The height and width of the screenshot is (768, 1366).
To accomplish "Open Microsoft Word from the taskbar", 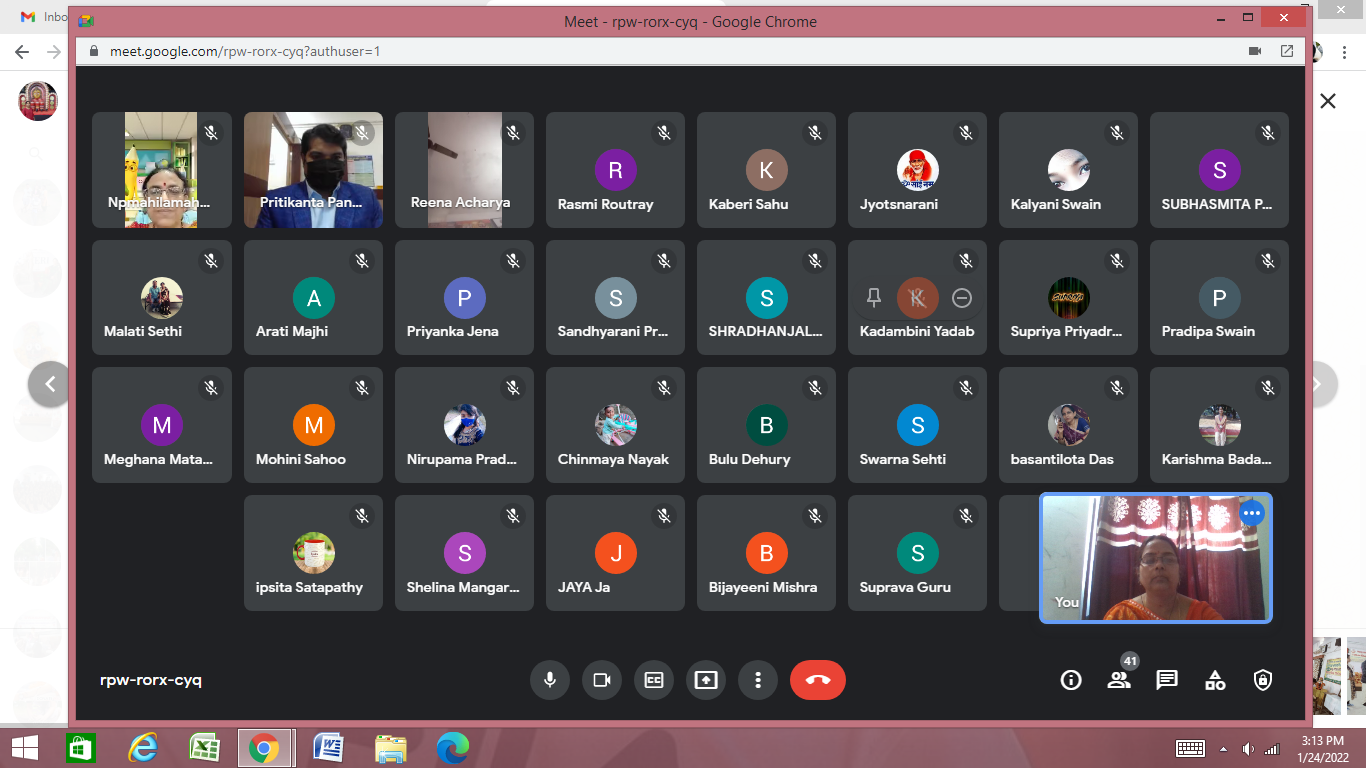I will point(328,748).
